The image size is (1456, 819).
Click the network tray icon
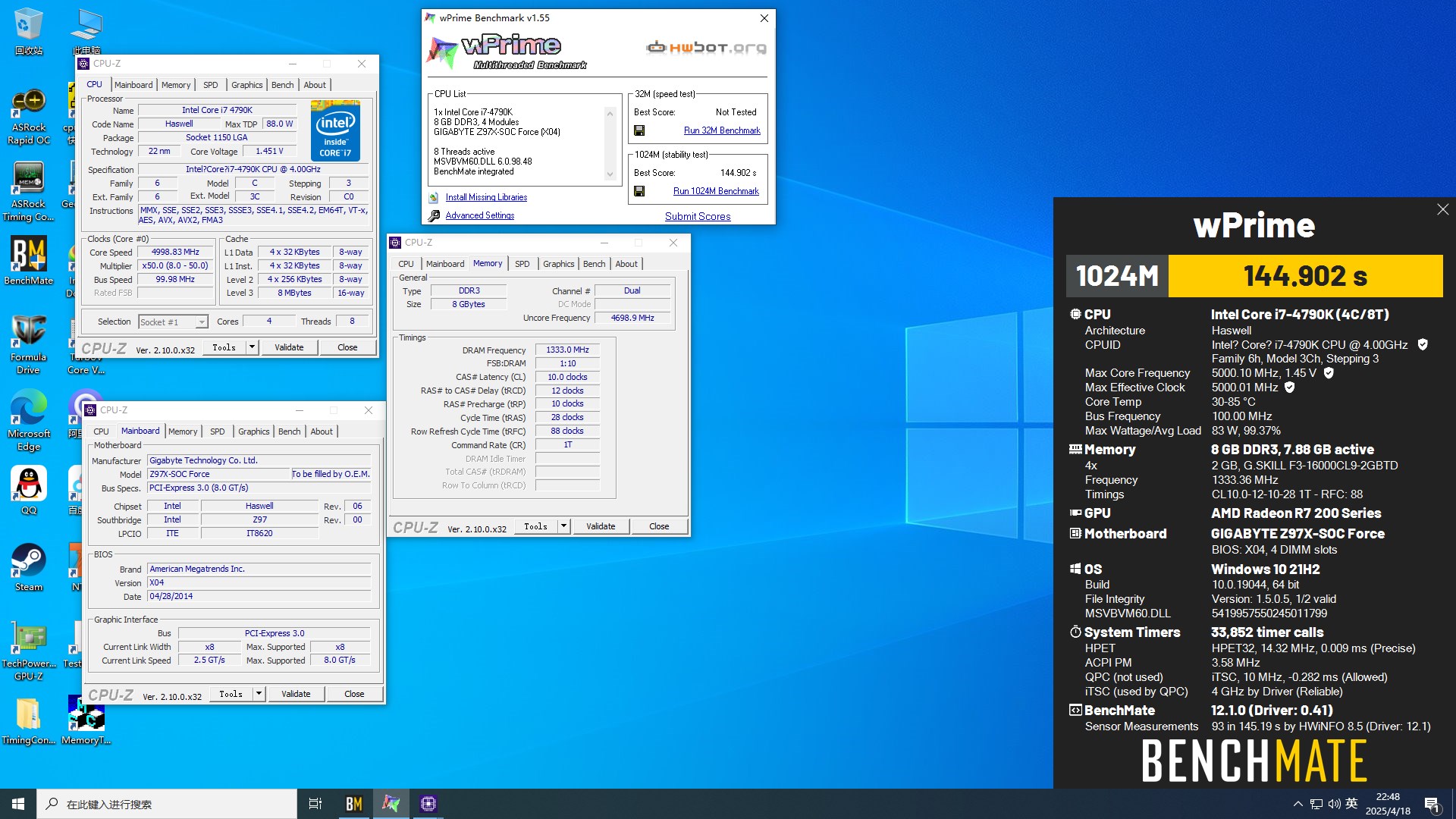tap(1316, 804)
